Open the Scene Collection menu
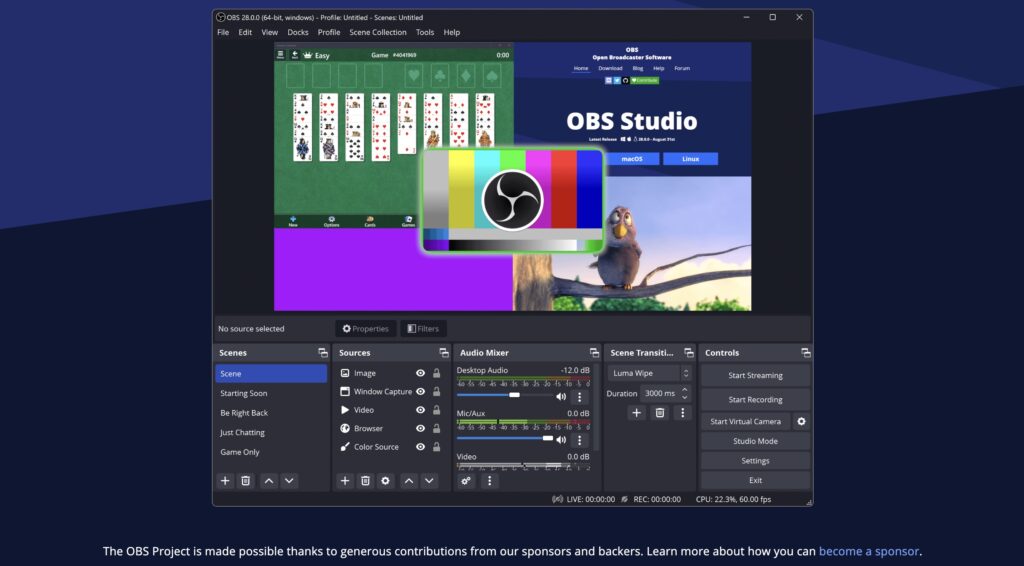The width and height of the screenshot is (1024, 566). pyautogui.click(x=378, y=32)
